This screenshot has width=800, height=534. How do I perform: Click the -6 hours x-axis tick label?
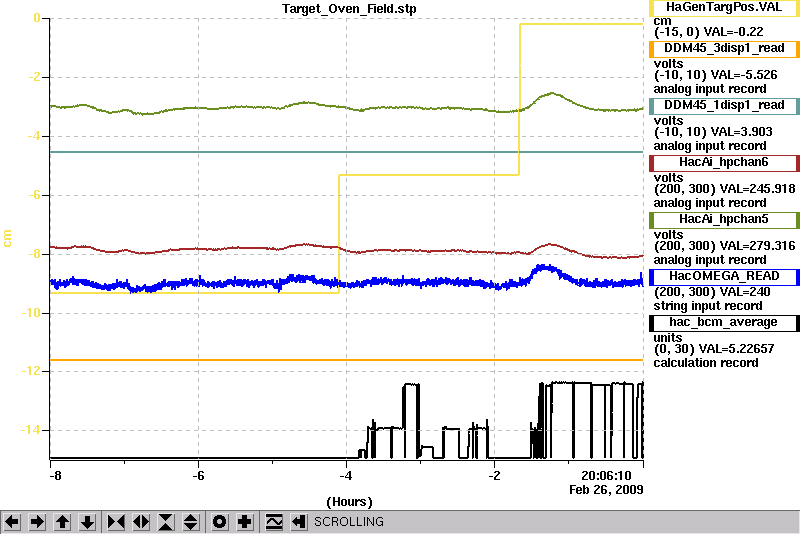198,476
